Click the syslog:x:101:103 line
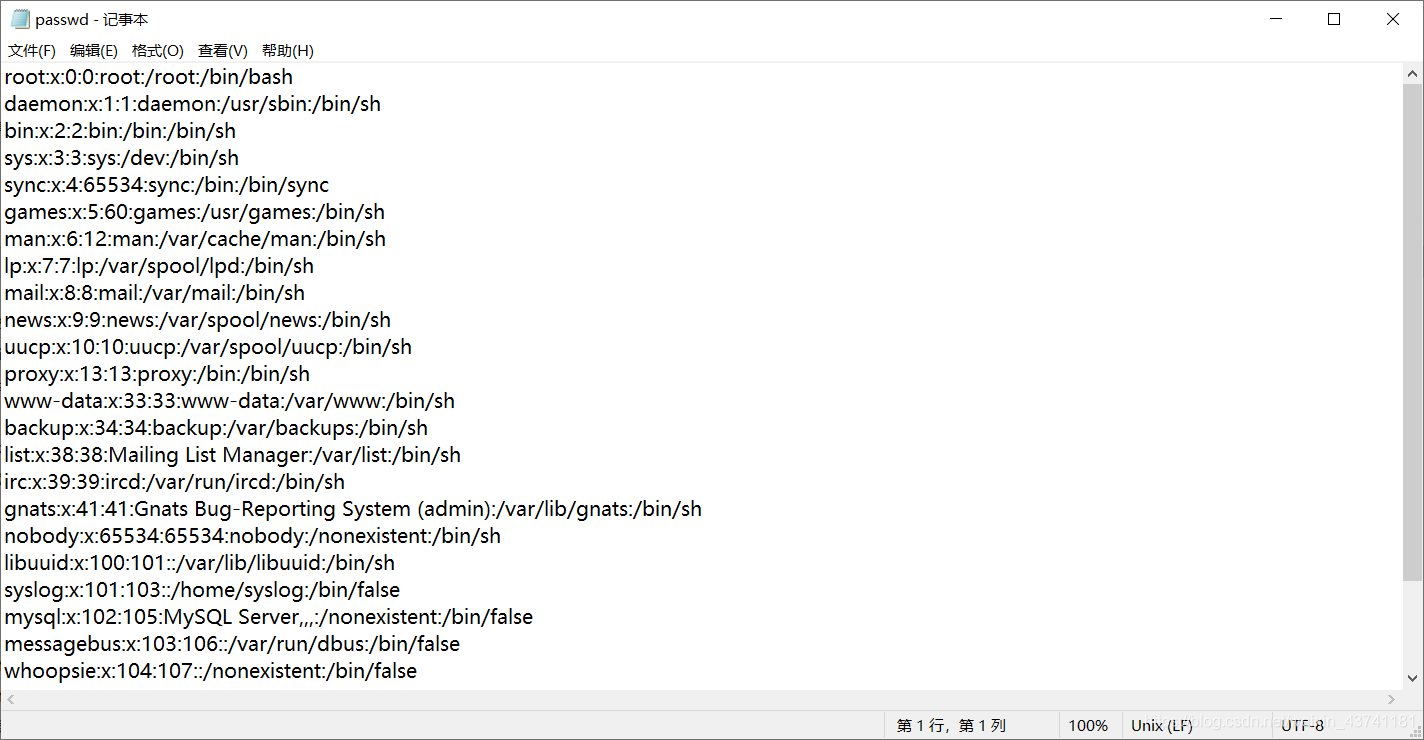This screenshot has width=1424, height=740. [202, 590]
